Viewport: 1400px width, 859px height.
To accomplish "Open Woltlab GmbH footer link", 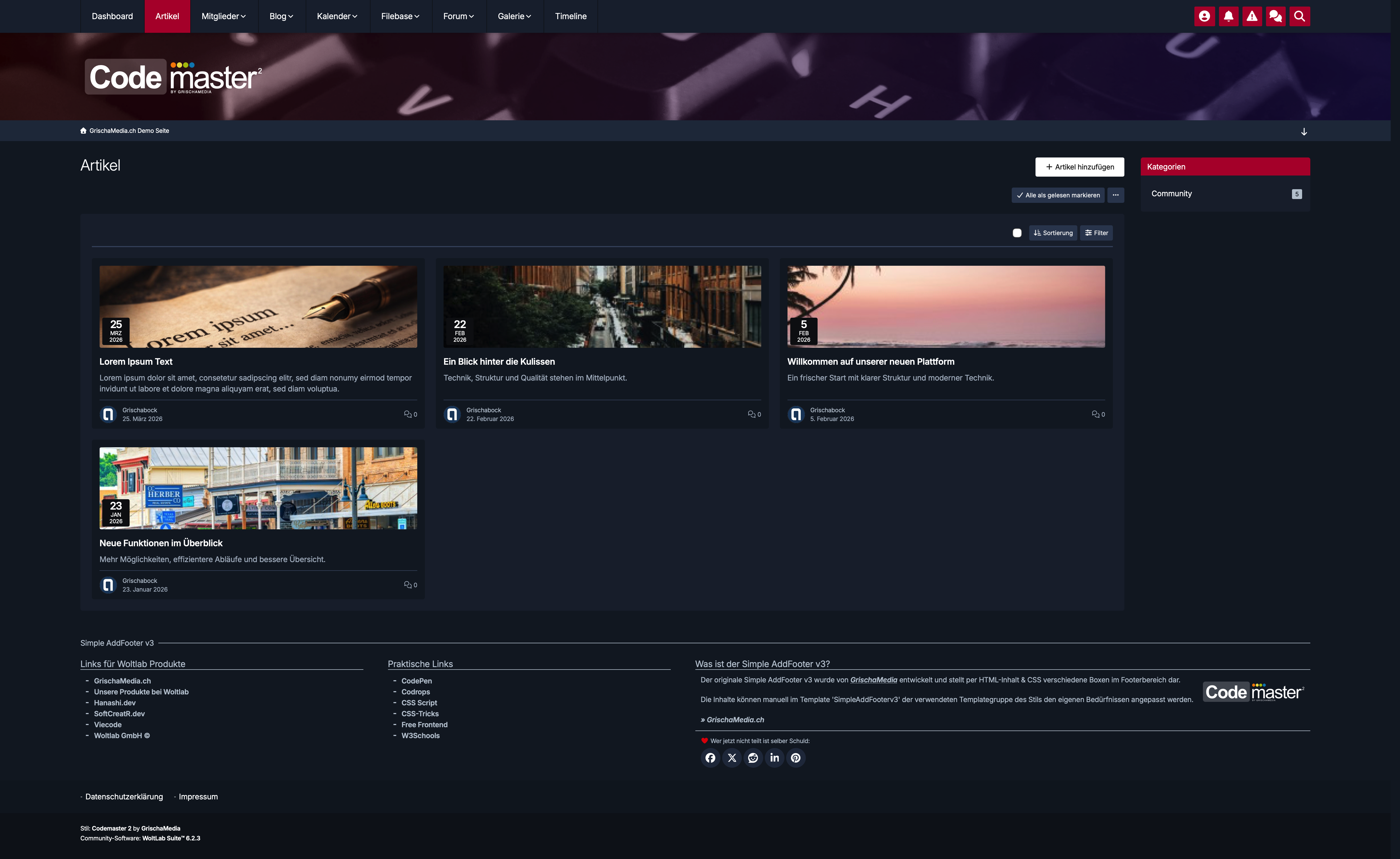I will pyautogui.click(x=122, y=736).
